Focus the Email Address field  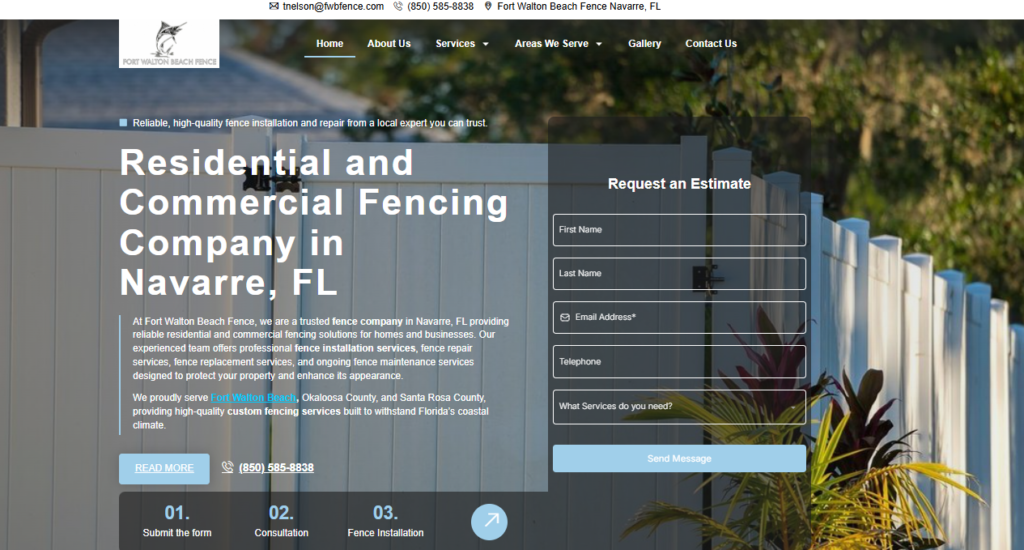pyautogui.click(x=679, y=317)
